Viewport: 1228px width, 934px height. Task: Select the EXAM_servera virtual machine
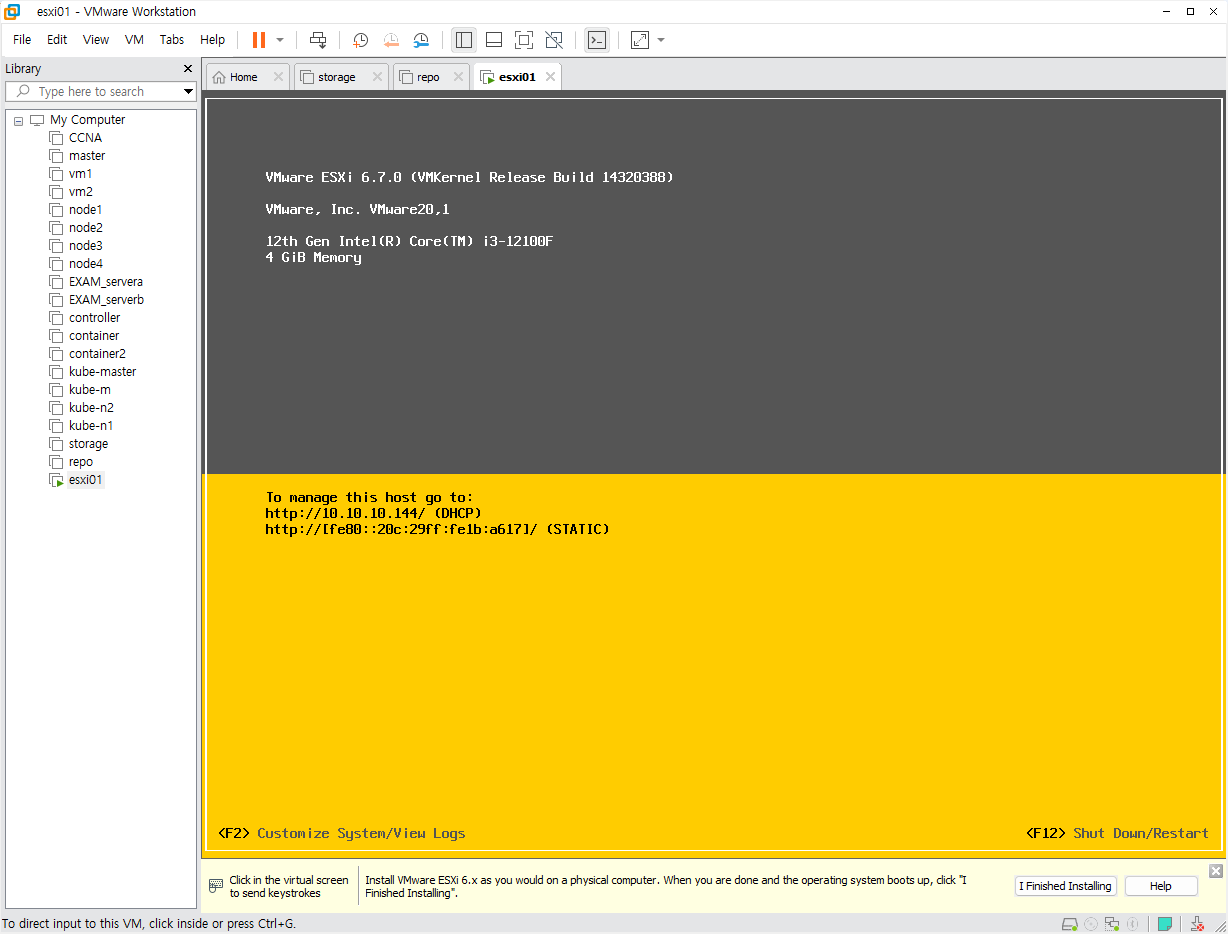[106, 282]
